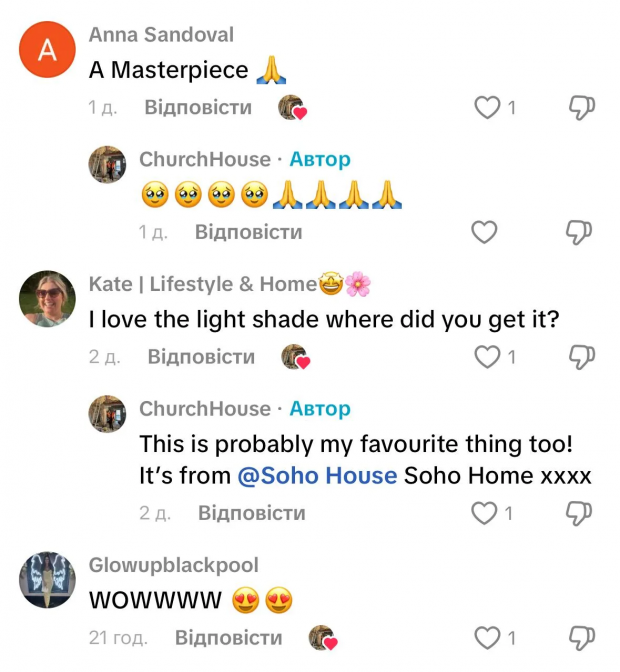This screenshot has height=672, width=620.
Task: Reply to ChurchHouse's Soho Home comment
Action: (x=252, y=513)
